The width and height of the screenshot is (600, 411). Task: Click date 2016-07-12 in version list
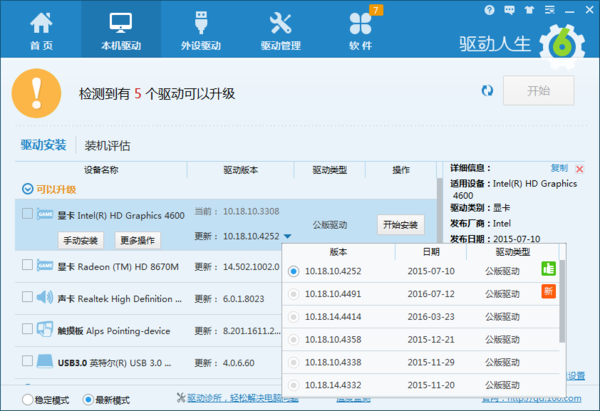click(x=431, y=294)
